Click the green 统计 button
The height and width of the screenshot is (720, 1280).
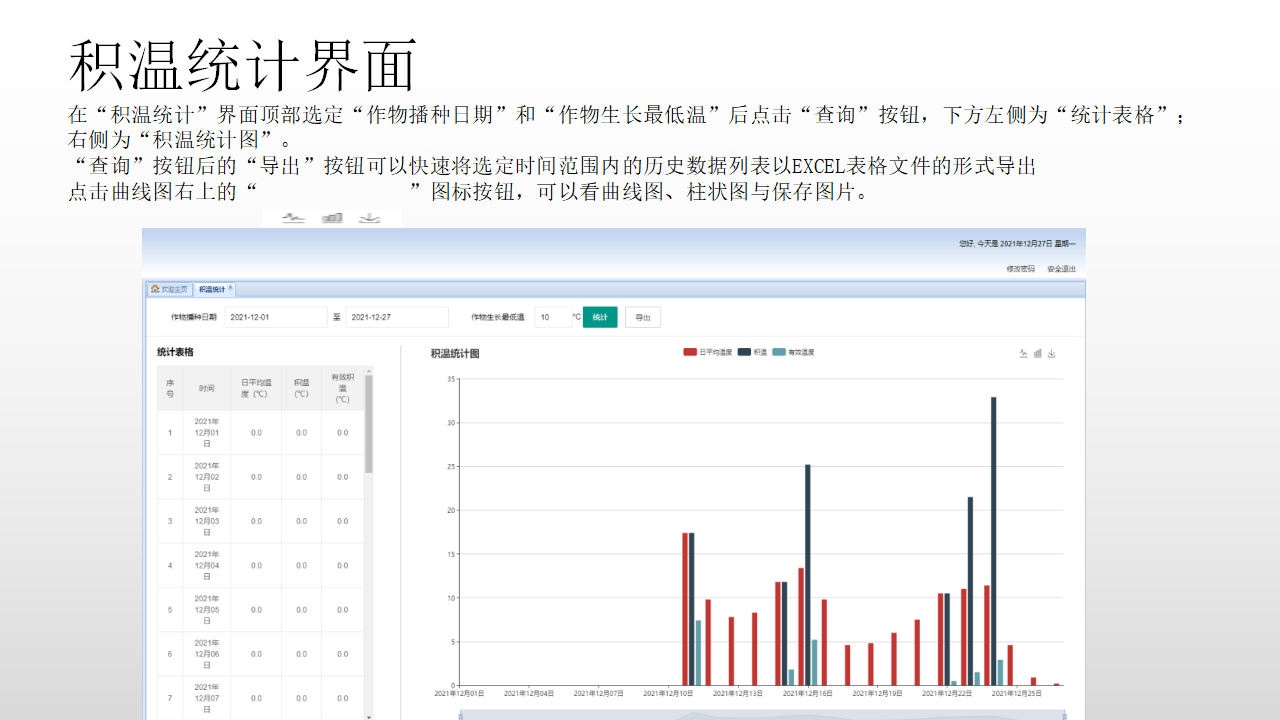click(600, 317)
